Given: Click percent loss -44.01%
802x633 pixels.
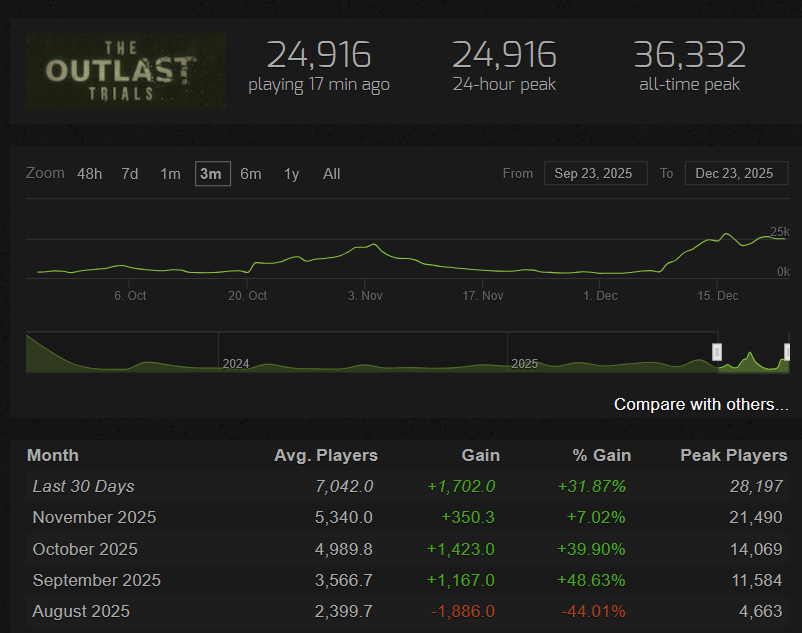Looking at the screenshot, I should coord(593,612).
